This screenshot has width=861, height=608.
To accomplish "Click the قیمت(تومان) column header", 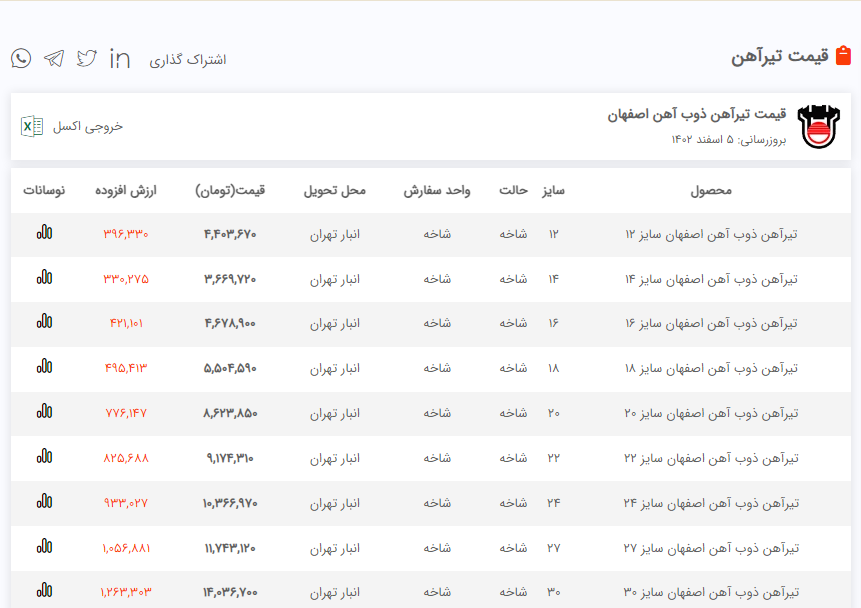I will (x=230, y=190).
